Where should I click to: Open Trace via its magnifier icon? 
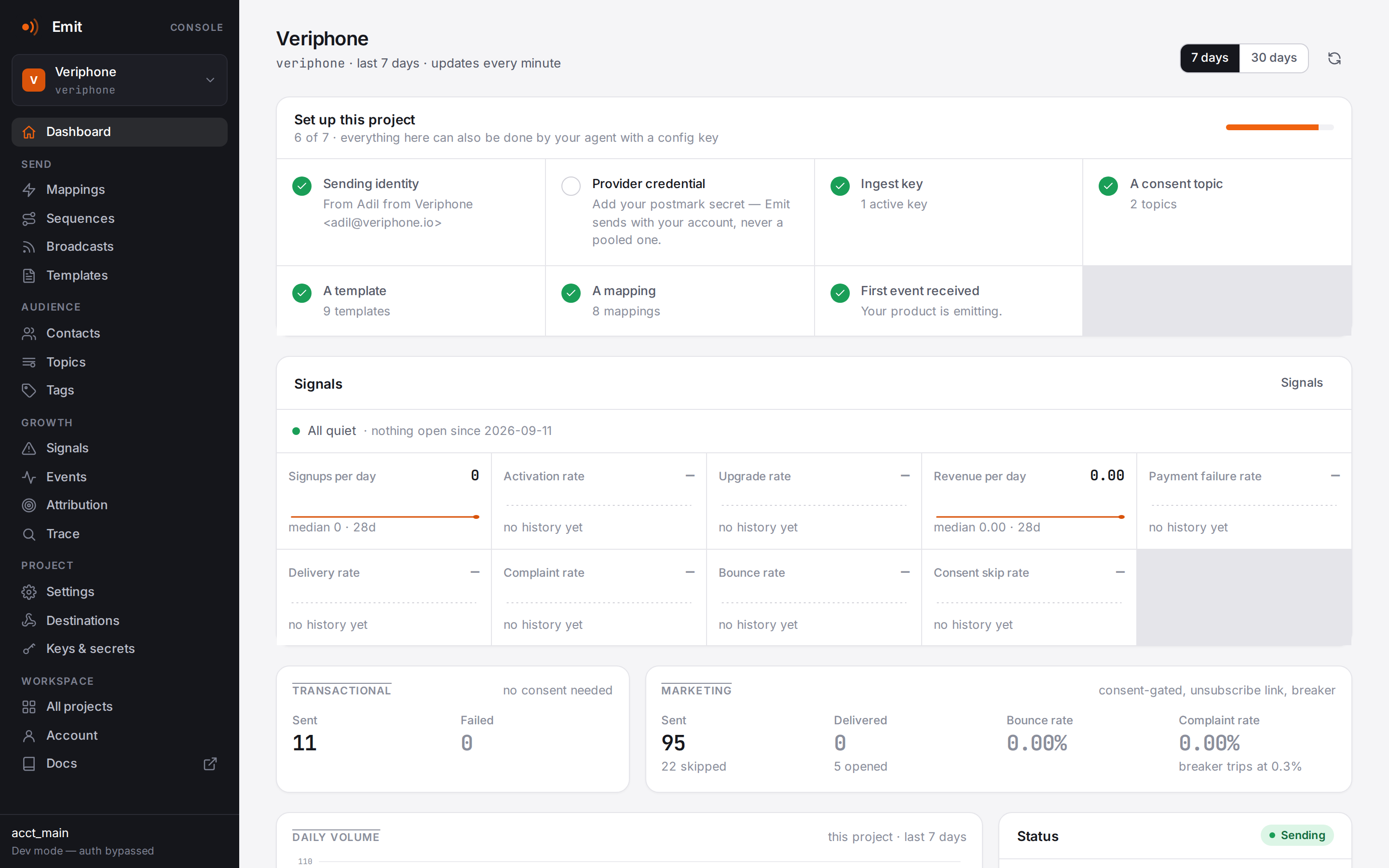click(x=29, y=534)
